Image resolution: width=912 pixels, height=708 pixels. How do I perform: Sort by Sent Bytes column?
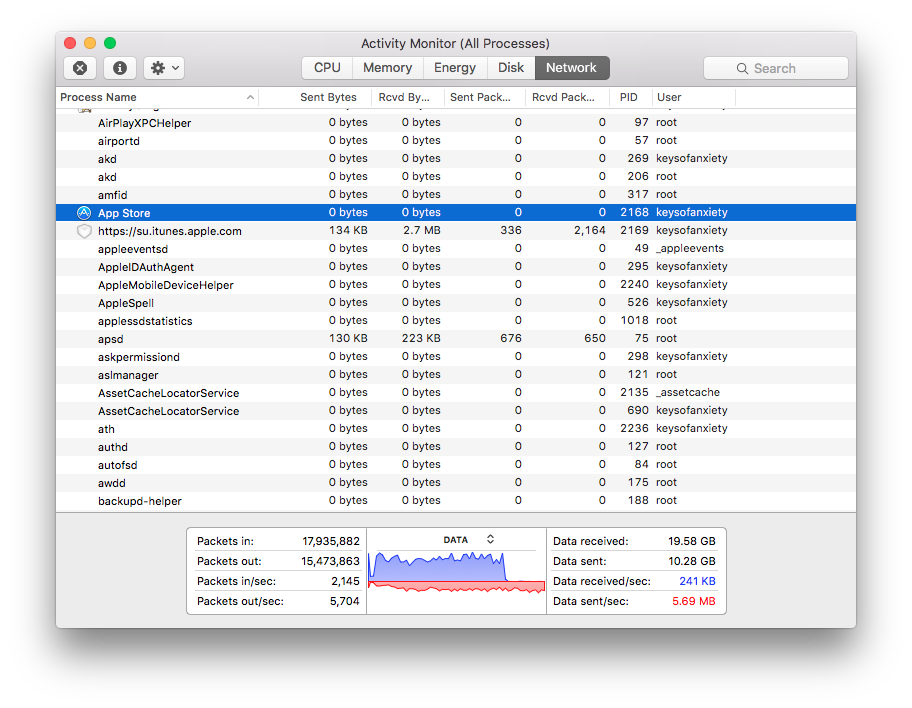(315, 97)
